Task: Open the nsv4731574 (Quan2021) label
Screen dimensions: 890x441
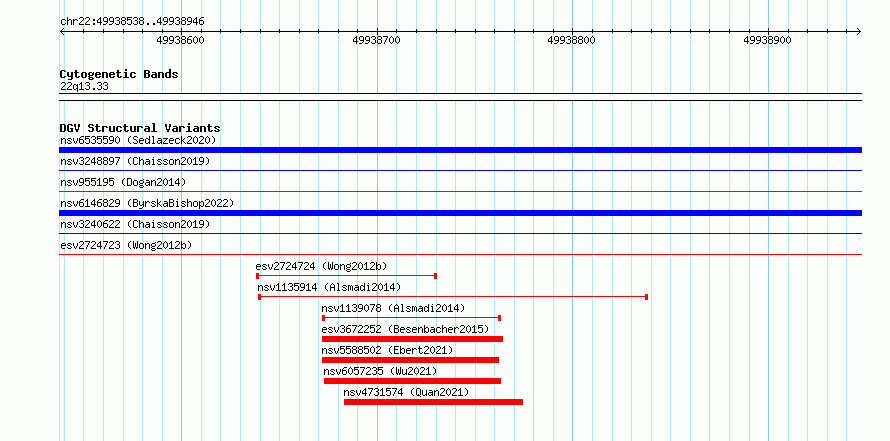Action: [x=406, y=392]
